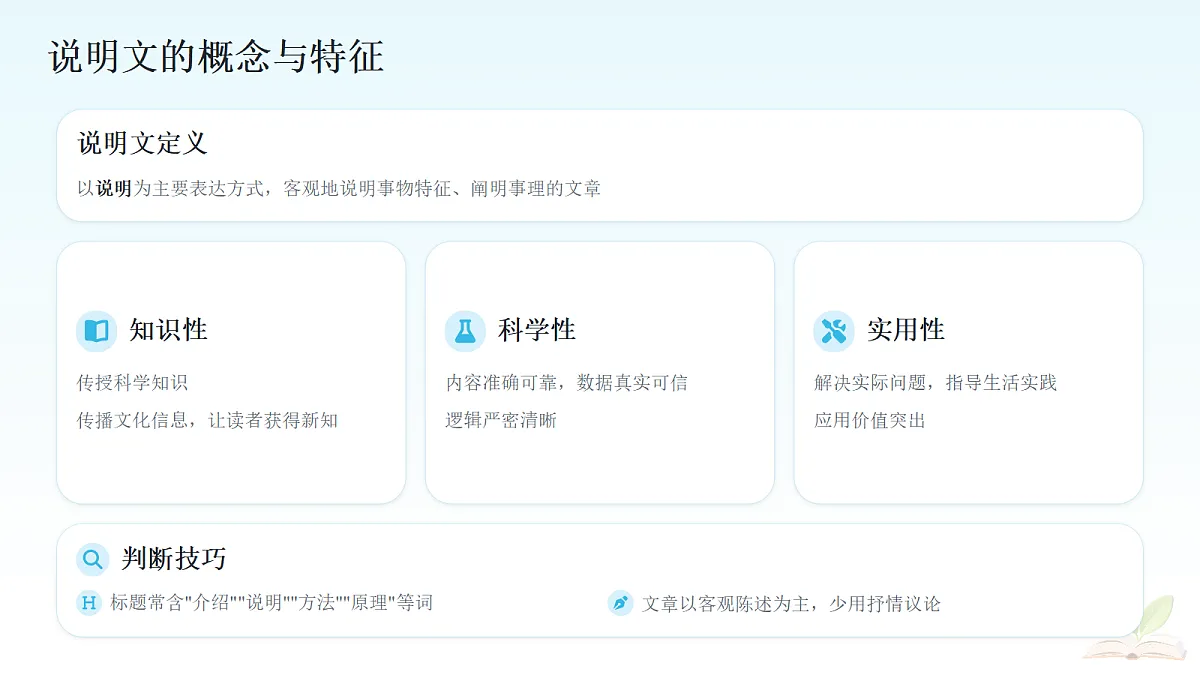The image size is (1200, 675).
Task: Click the tip text 文章以客观陈述为主，少用抒情议论
Action: click(791, 603)
